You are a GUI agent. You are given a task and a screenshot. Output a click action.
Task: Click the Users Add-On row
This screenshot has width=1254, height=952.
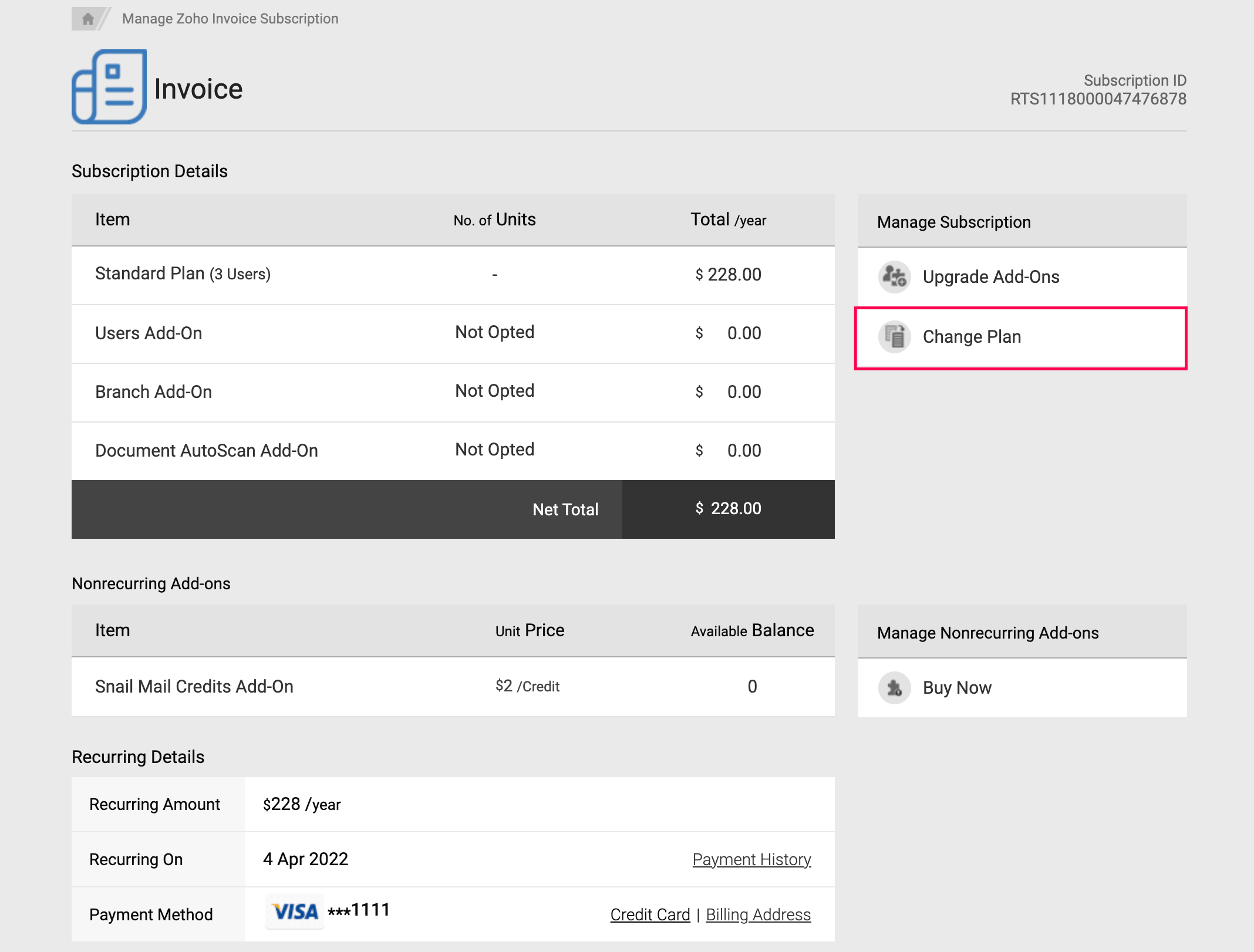tap(149, 333)
